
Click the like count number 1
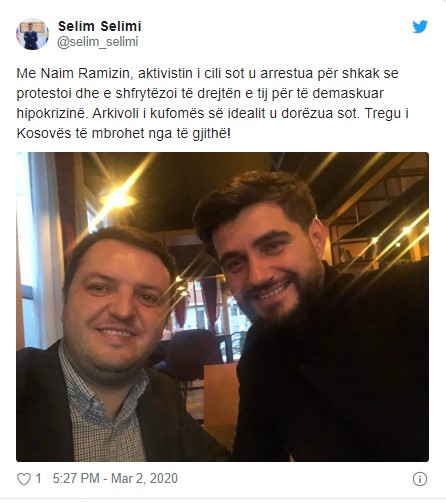click(x=38, y=479)
